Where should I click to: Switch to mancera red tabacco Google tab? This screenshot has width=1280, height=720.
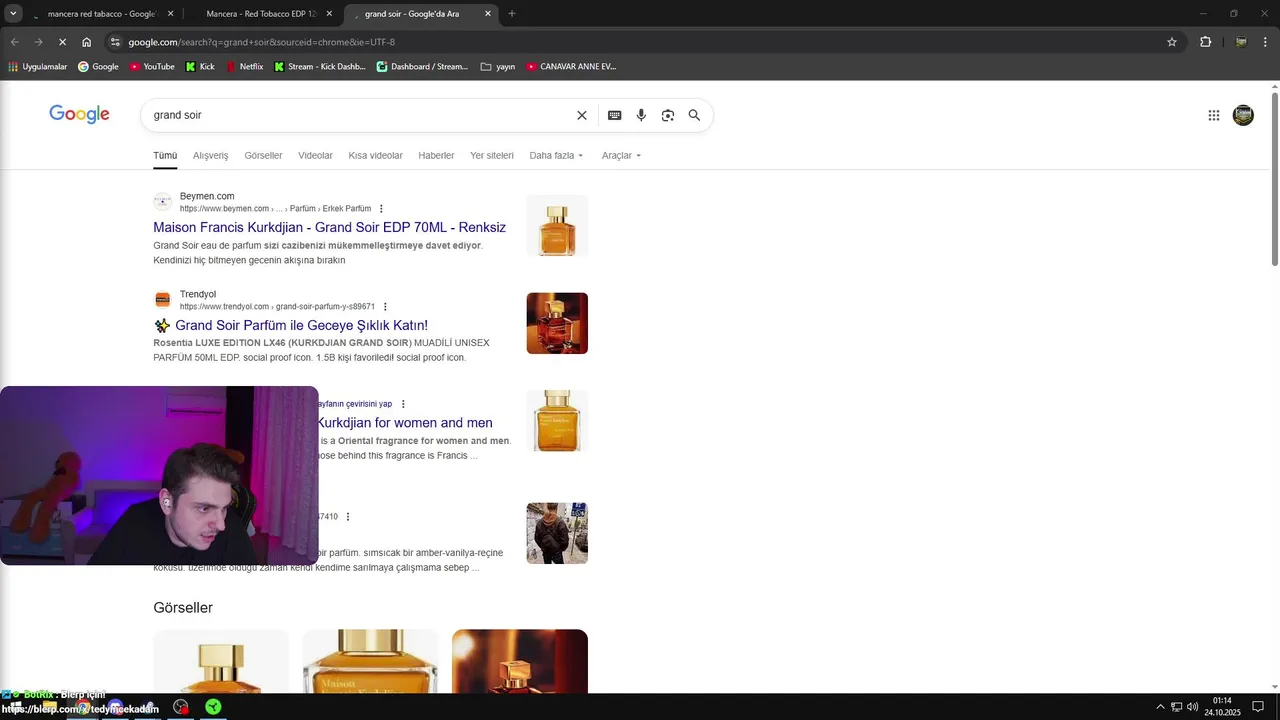click(102, 14)
